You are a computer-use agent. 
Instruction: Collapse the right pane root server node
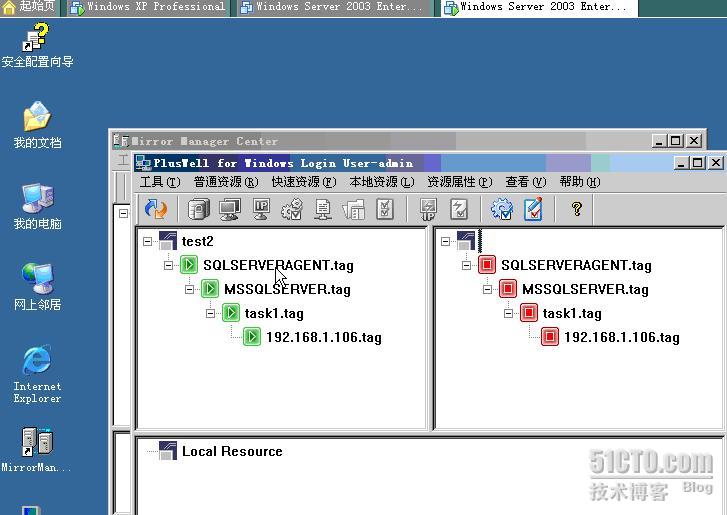point(446,242)
